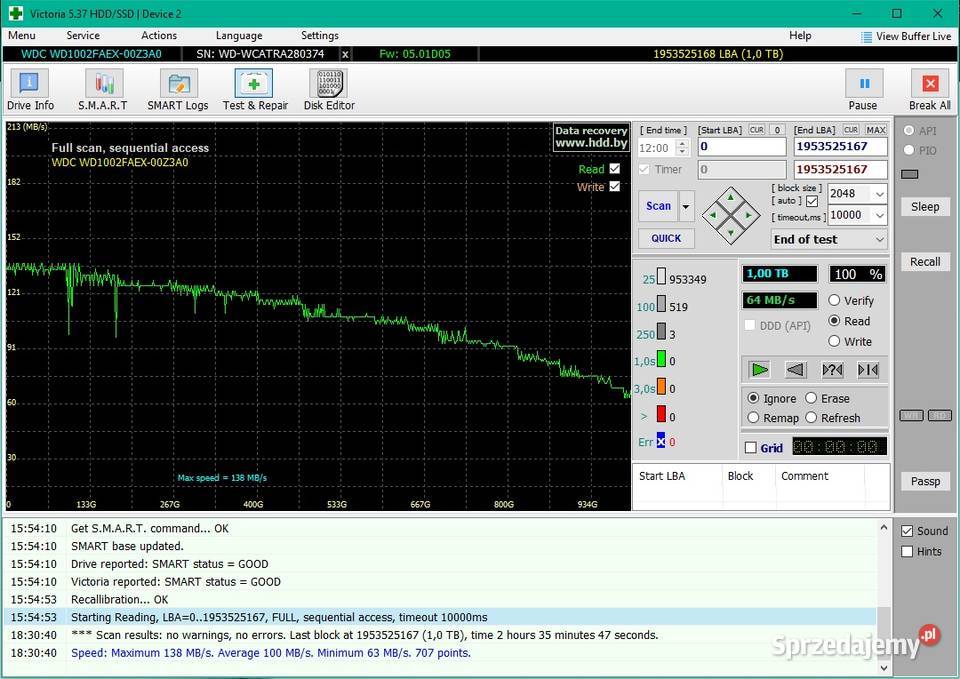Click the upper End LBA input field
960x679 pixels.
(x=840, y=147)
